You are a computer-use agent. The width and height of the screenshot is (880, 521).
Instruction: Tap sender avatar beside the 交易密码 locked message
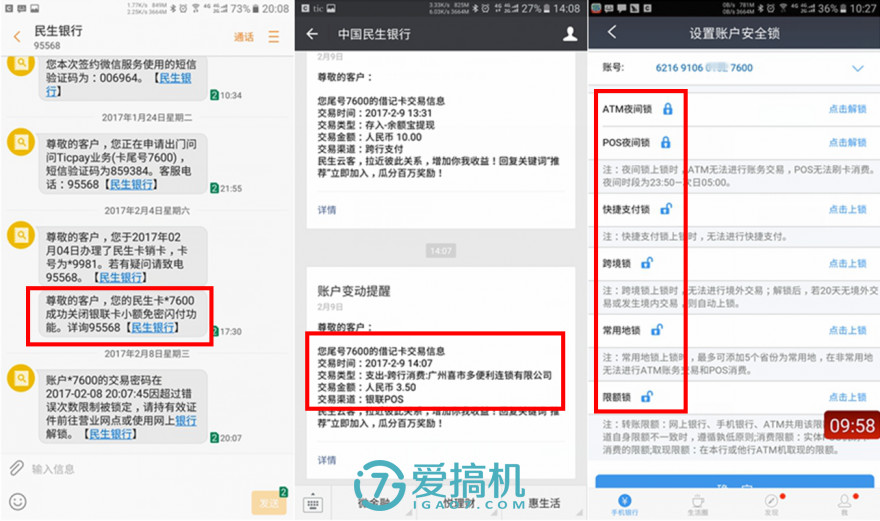[21, 378]
